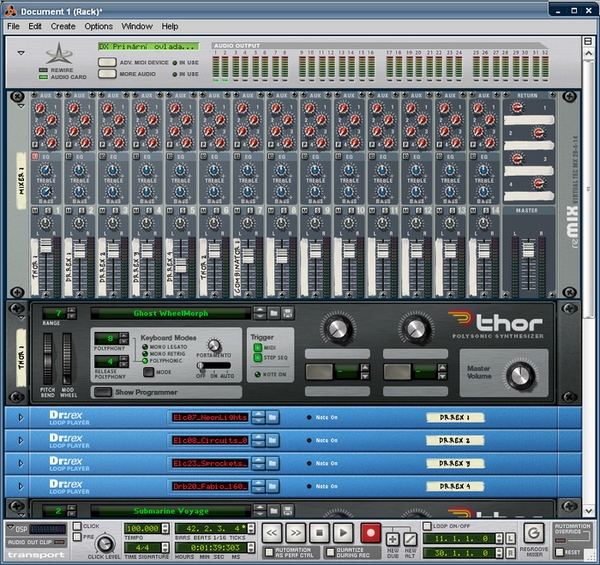Open folder browser for Elc23_Sprockets loop
The image size is (600, 565).
point(272,463)
